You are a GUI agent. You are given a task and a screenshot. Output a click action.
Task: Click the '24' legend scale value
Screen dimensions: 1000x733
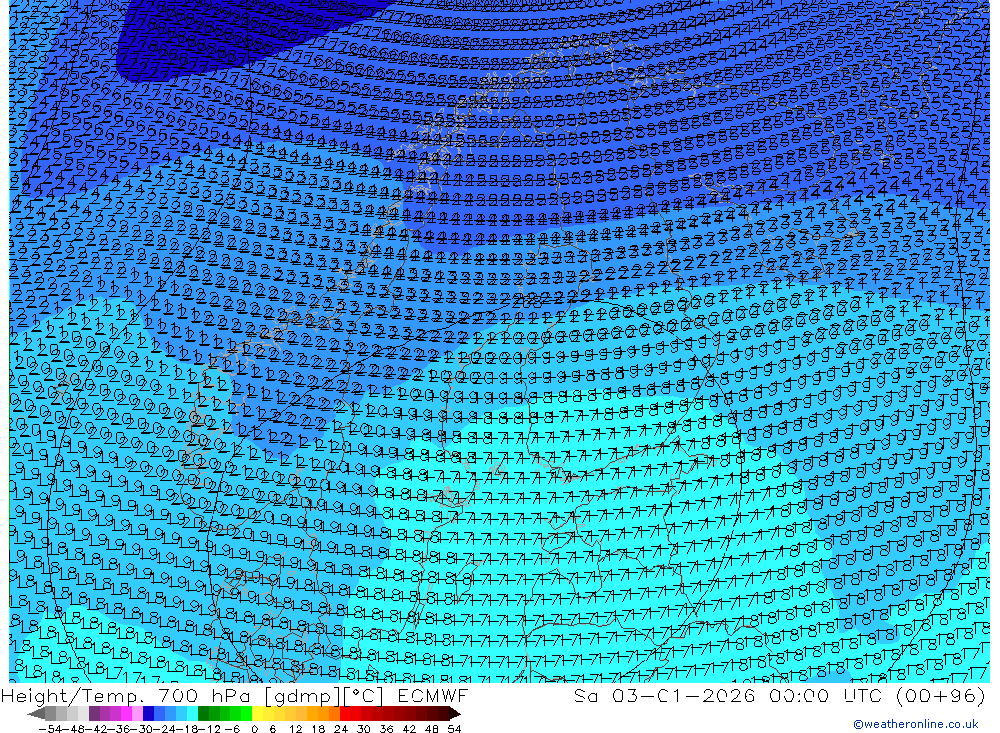click(341, 729)
